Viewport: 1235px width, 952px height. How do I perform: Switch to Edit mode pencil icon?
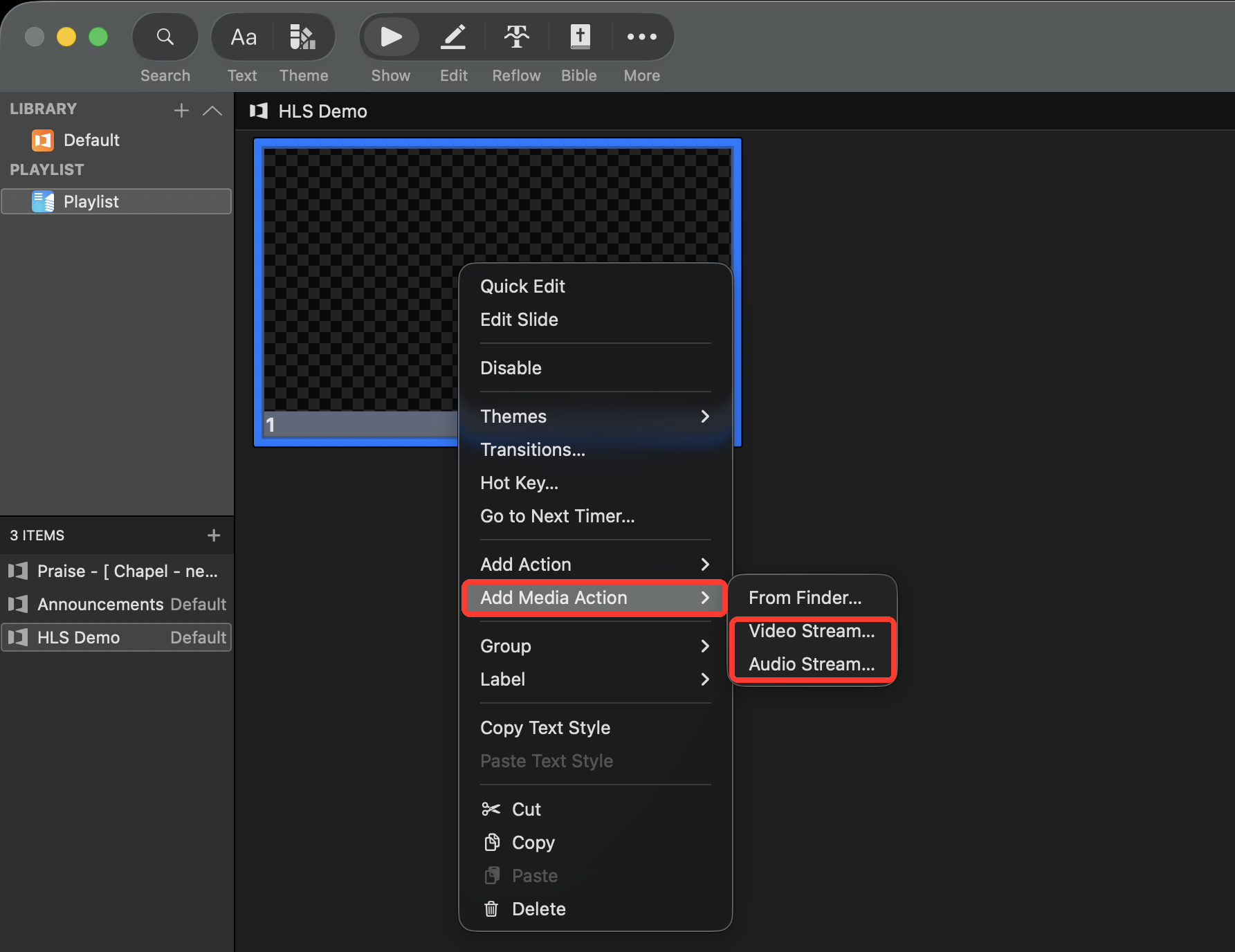(x=453, y=37)
